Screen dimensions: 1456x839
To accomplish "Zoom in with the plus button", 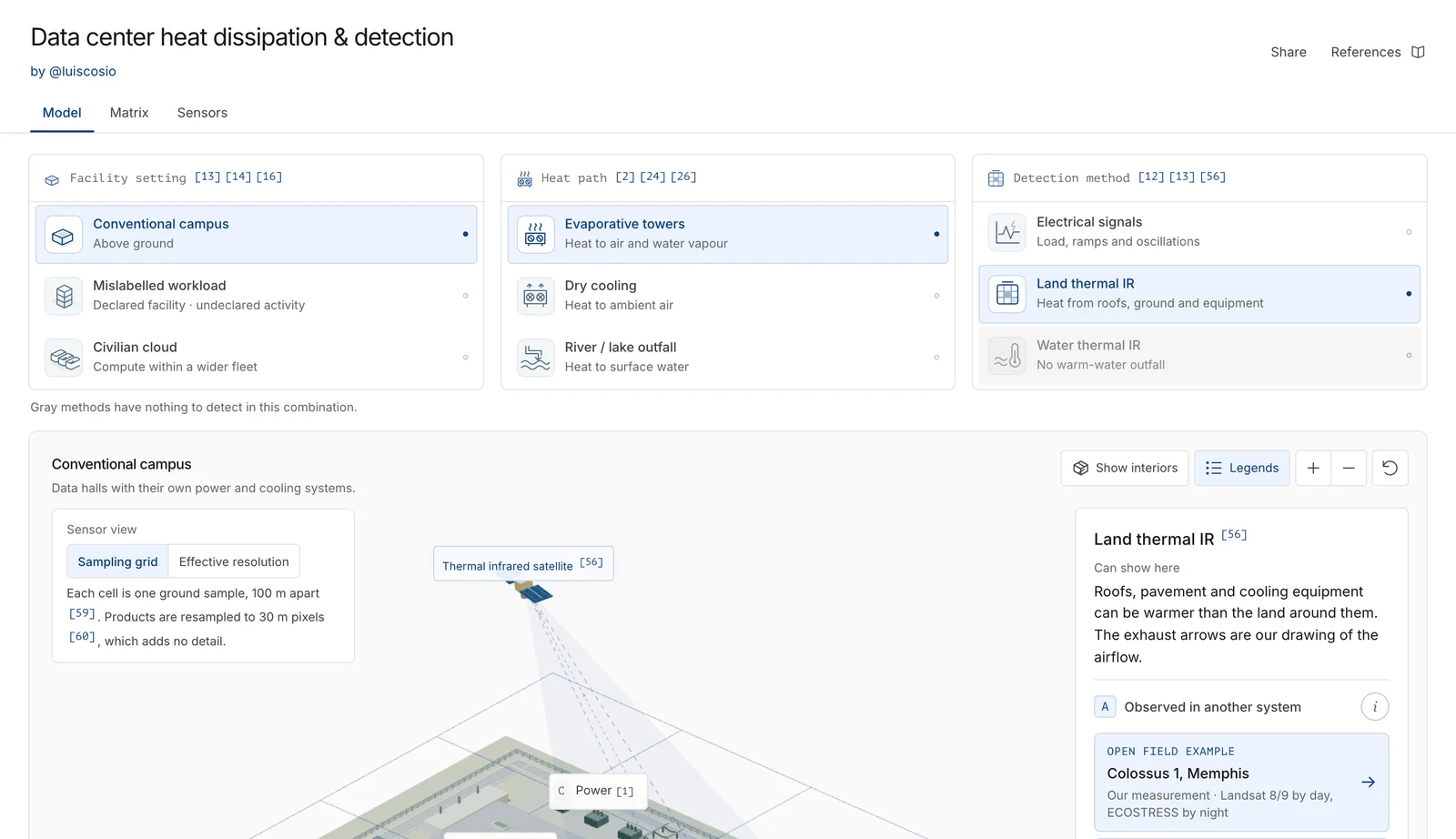I will pyautogui.click(x=1313, y=468).
